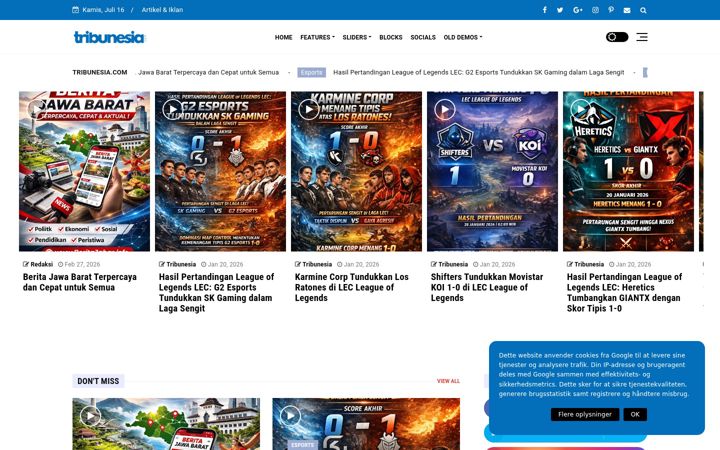This screenshot has width=720, height=450.
Task: Play video on Karmine Corp card
Action: pos(309,109)
